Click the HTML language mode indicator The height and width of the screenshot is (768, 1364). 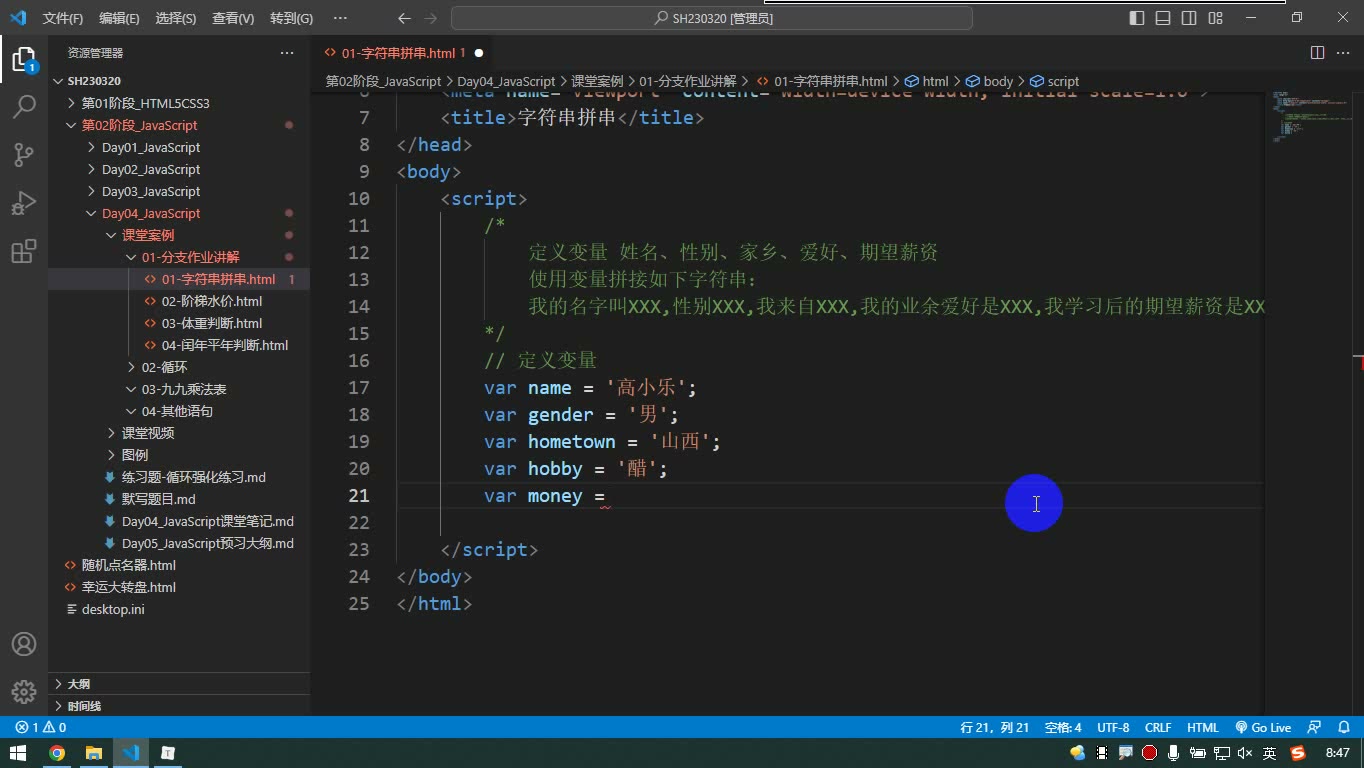(1203, 728)
